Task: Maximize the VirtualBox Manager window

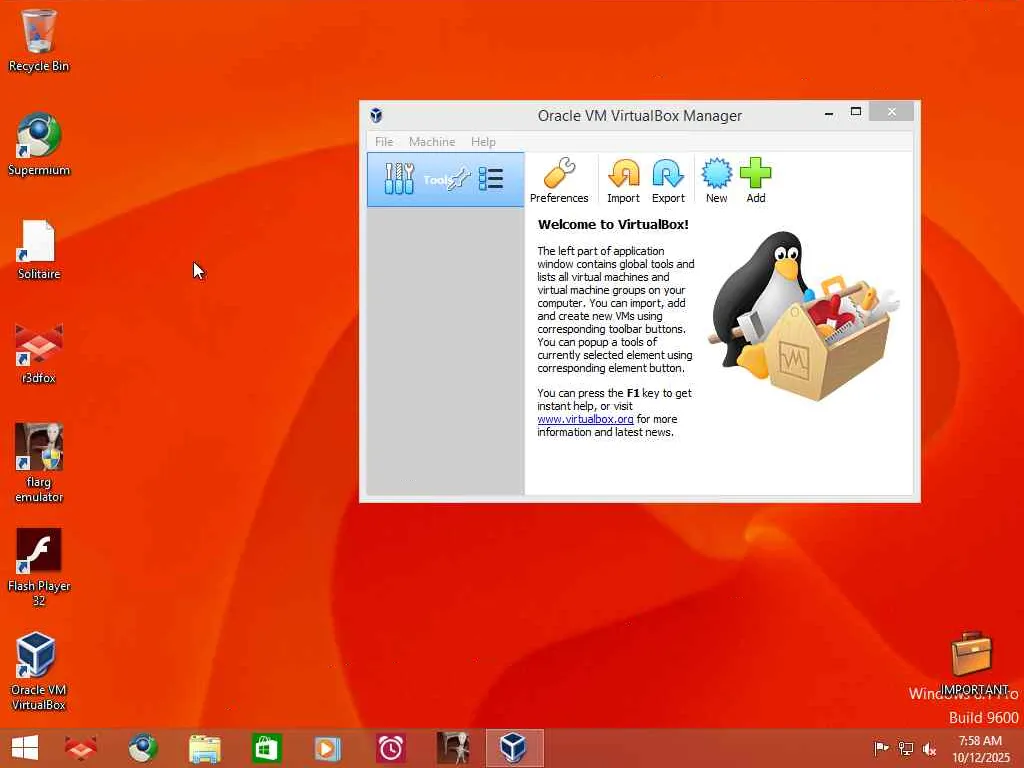Action: point(856,112)
